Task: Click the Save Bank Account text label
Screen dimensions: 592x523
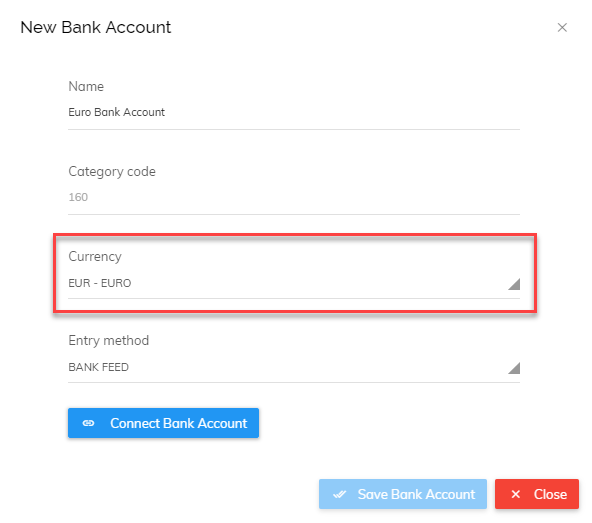Action: tap(416, 494)
